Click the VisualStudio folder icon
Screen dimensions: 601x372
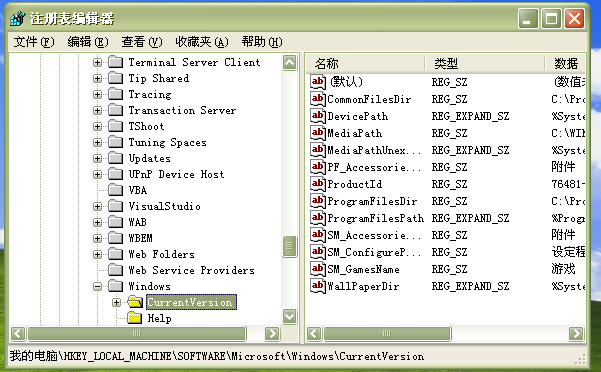(x=115, y=206)
